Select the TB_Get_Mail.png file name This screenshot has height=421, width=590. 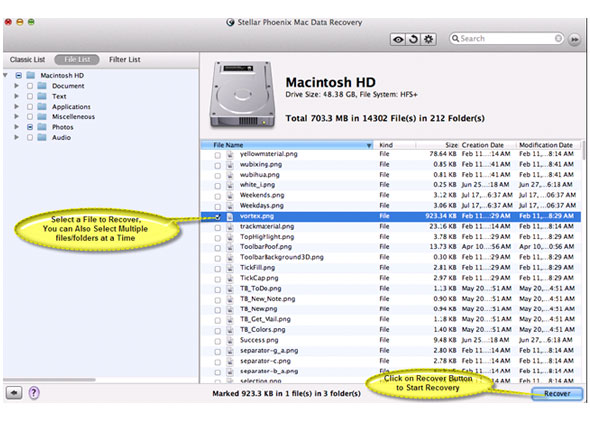coord(265,319)
